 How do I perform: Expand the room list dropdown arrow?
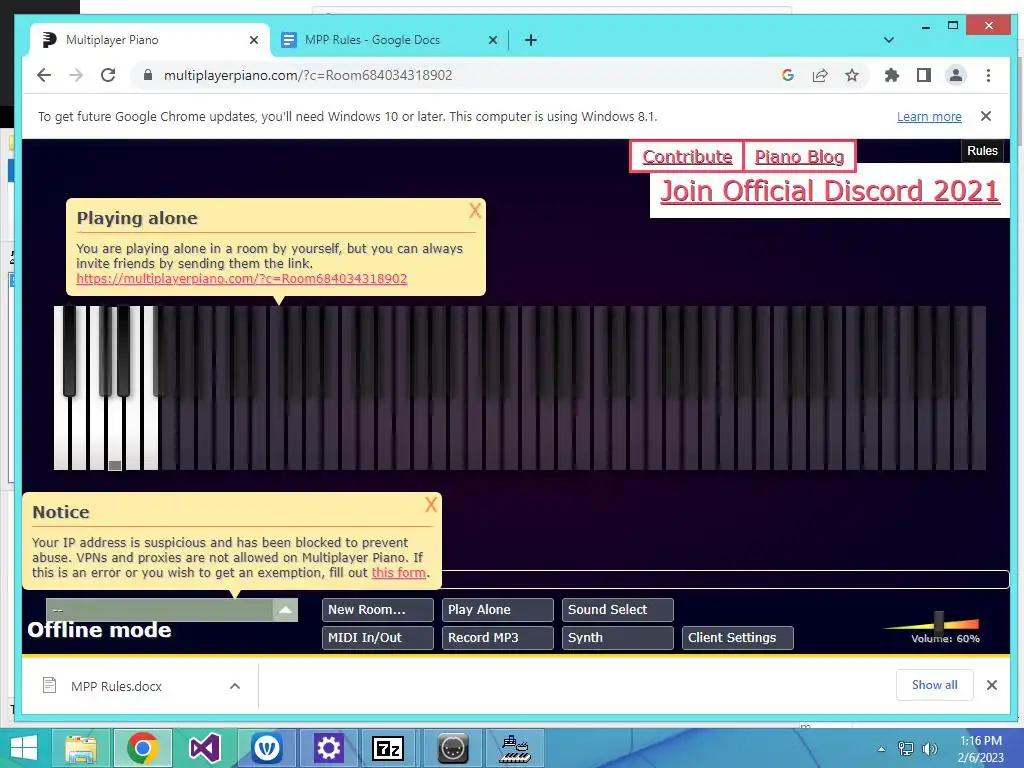[x=285, y=610]
